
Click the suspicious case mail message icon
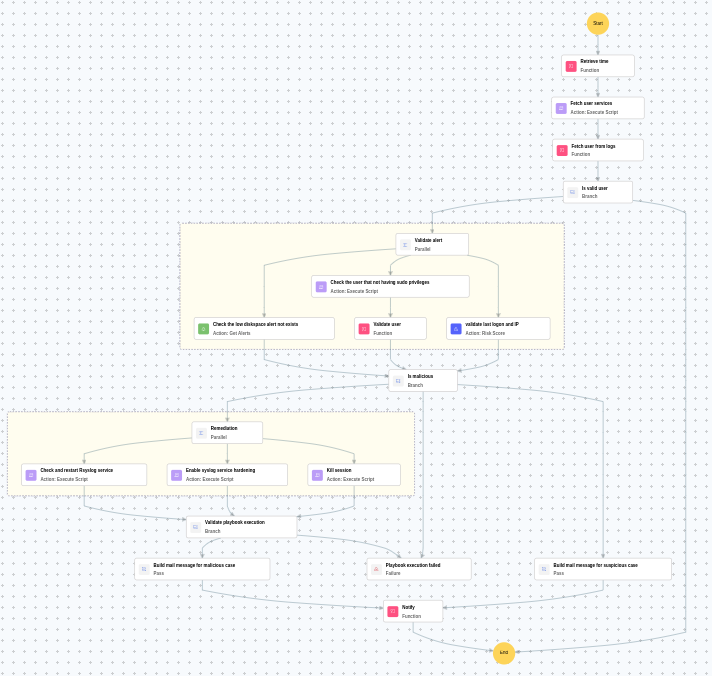click(544, 569)
